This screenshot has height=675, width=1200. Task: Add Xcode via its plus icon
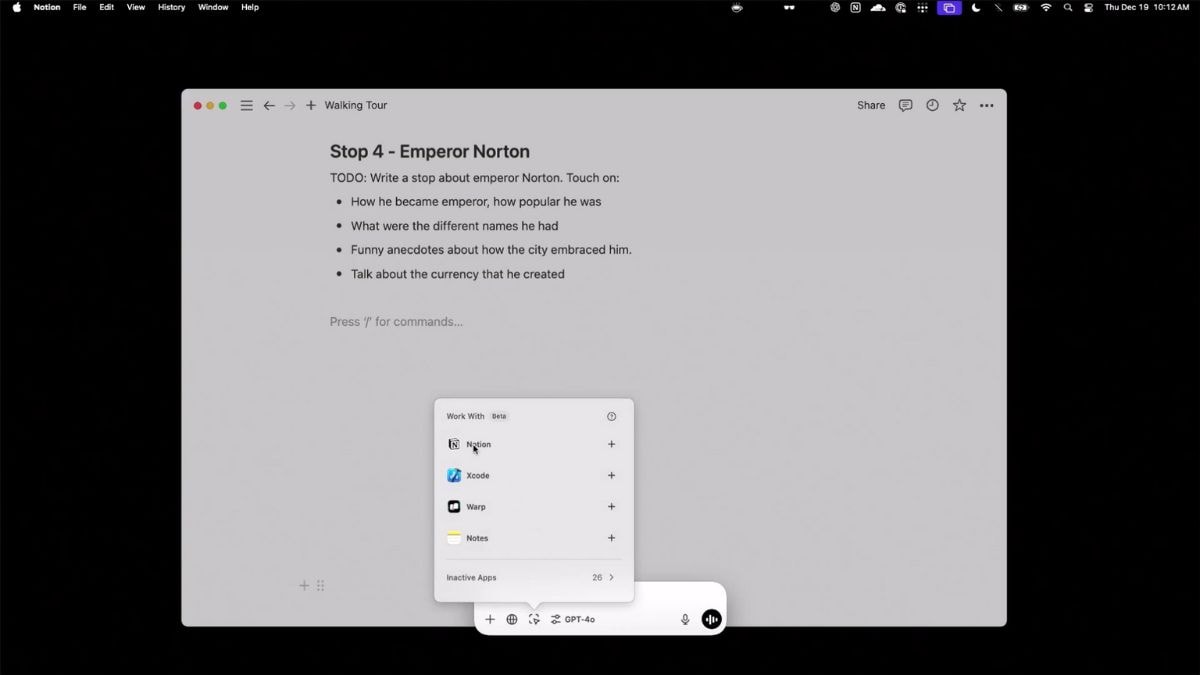(x=611, y=475)
